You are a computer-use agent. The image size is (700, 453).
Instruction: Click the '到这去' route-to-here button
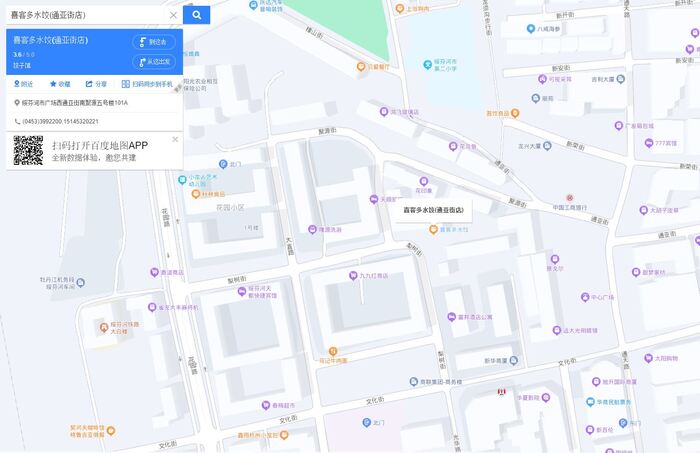[154, 42]
